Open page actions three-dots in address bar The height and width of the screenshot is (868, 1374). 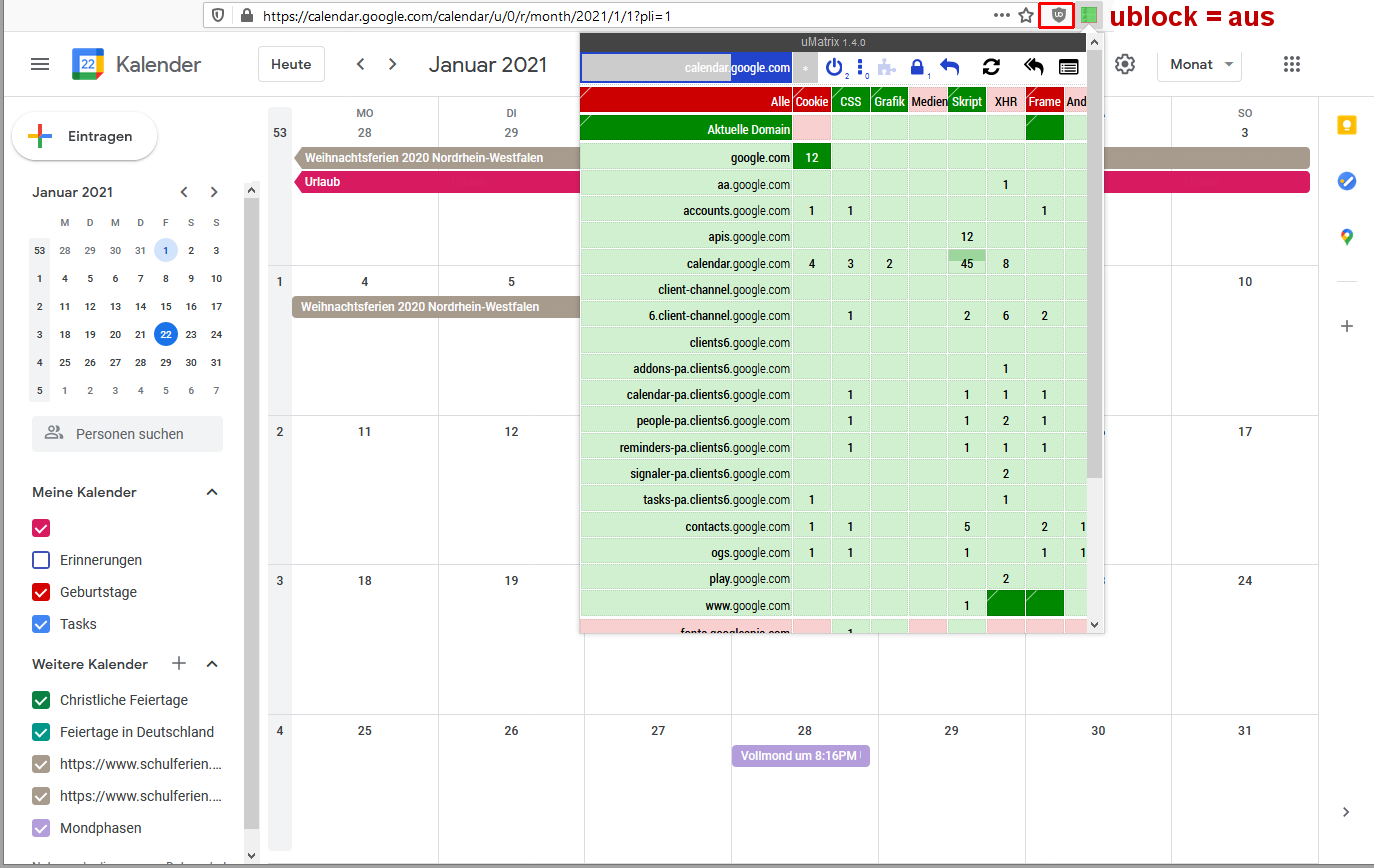tap(1002, 15)
